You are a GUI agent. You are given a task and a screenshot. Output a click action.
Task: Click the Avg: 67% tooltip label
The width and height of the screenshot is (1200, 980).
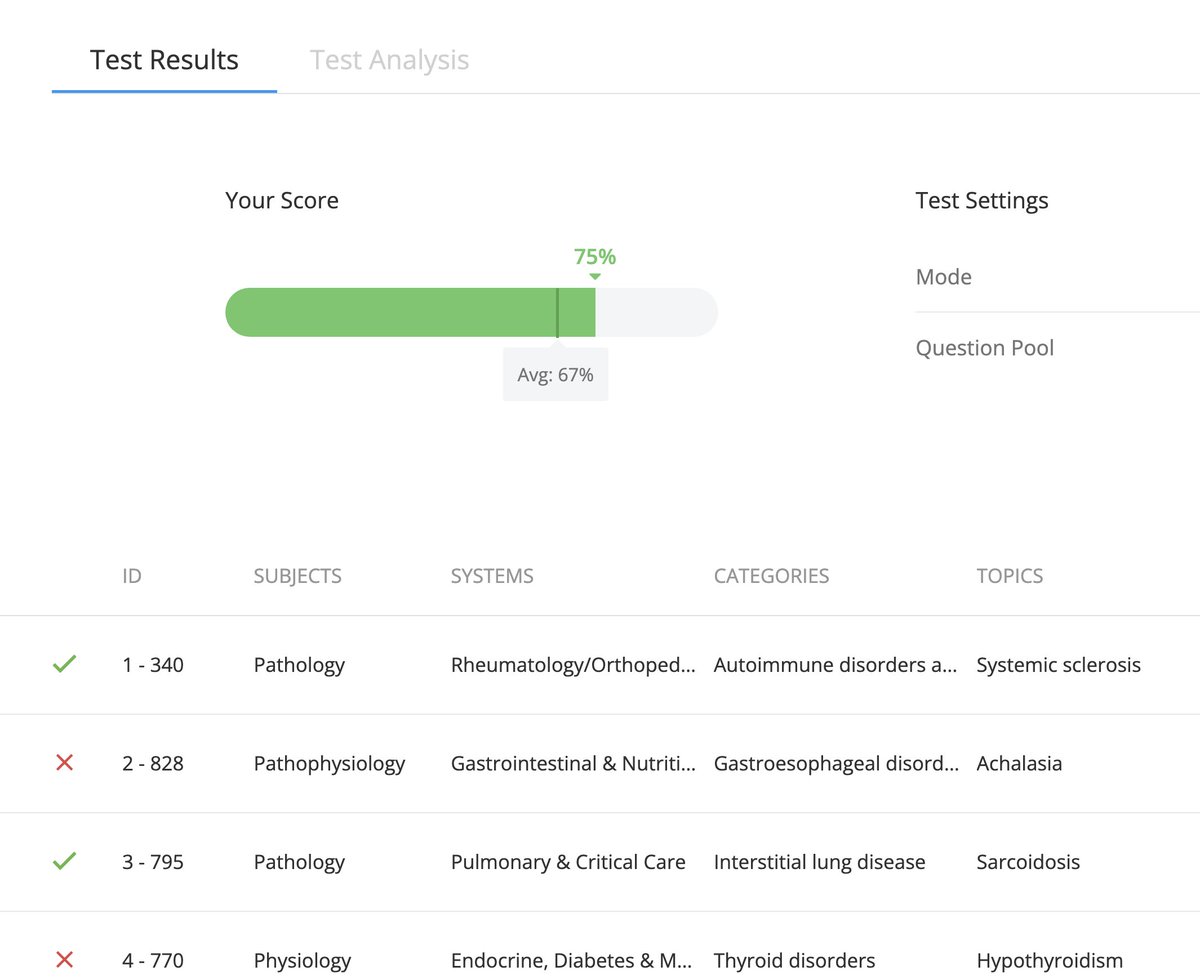pyautogui.click(x=555, y=375)
